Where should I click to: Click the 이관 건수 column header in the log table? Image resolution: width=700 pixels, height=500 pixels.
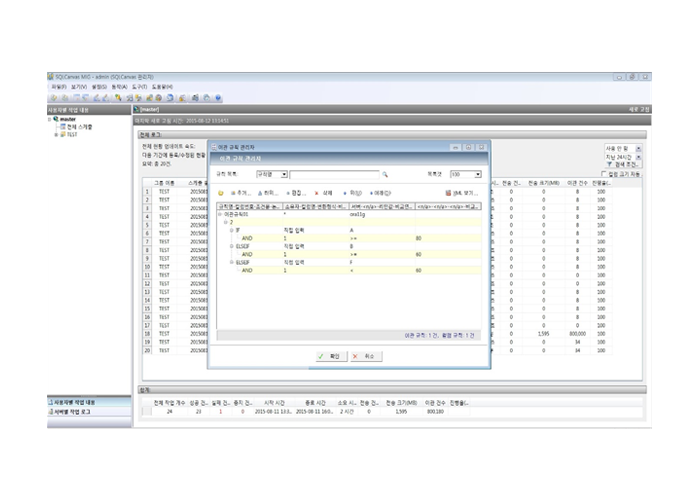click(x=577, y=183)
